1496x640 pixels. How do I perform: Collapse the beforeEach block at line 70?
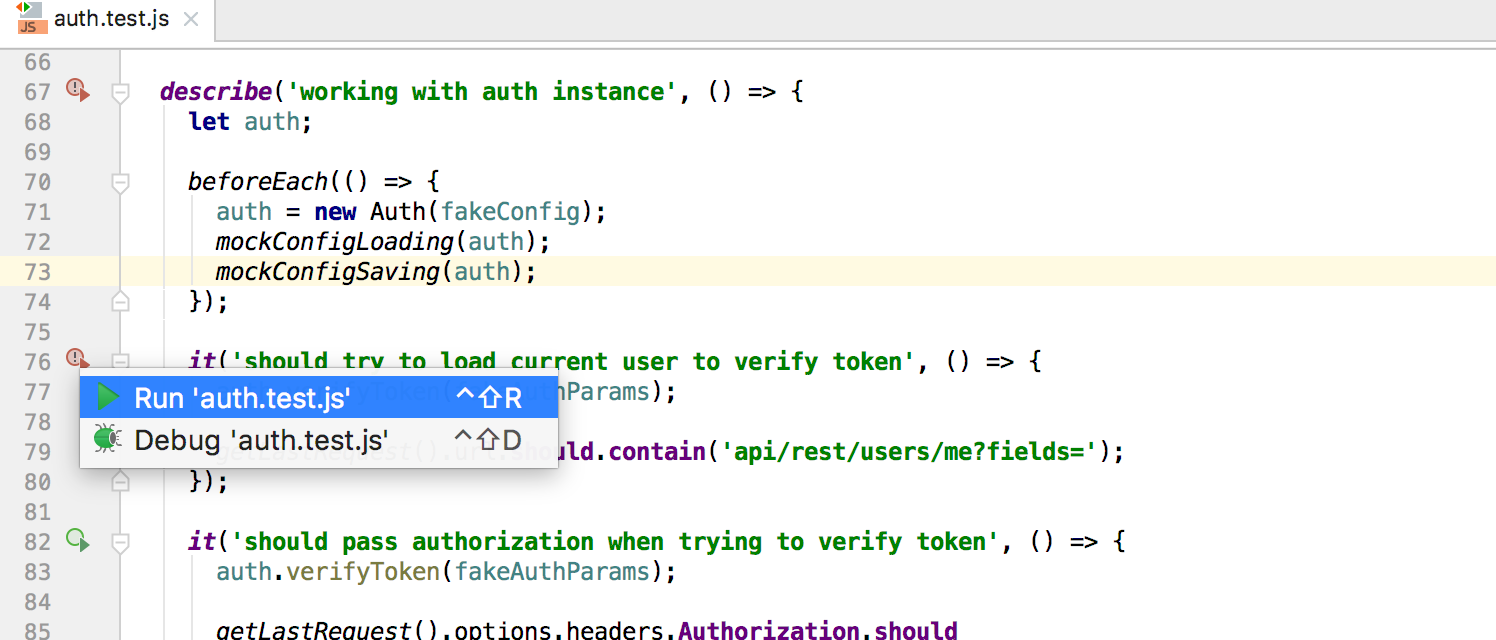[x=121, y=183]
